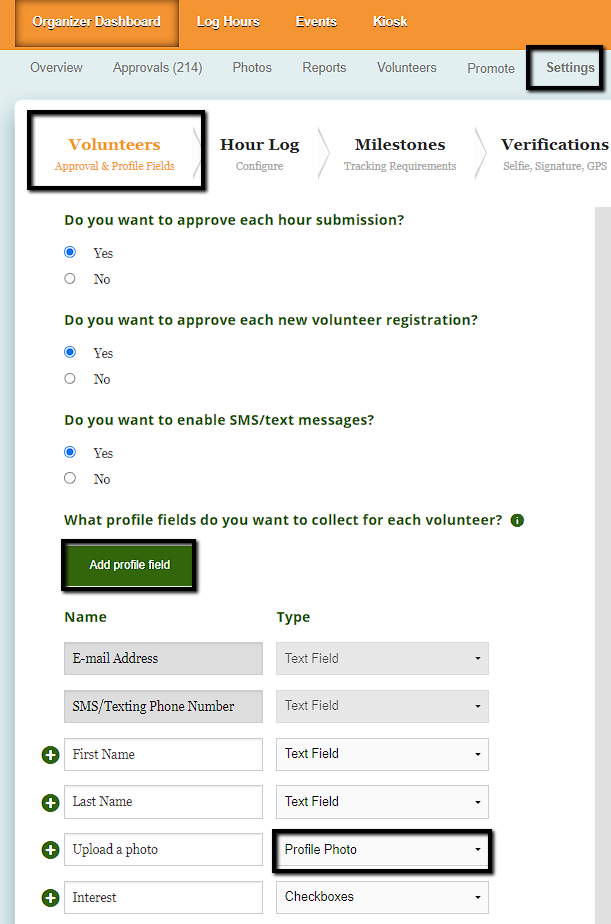Click the Upload a photo name field
The height and width of the screenshot is (924, 611).
[163, 850]
